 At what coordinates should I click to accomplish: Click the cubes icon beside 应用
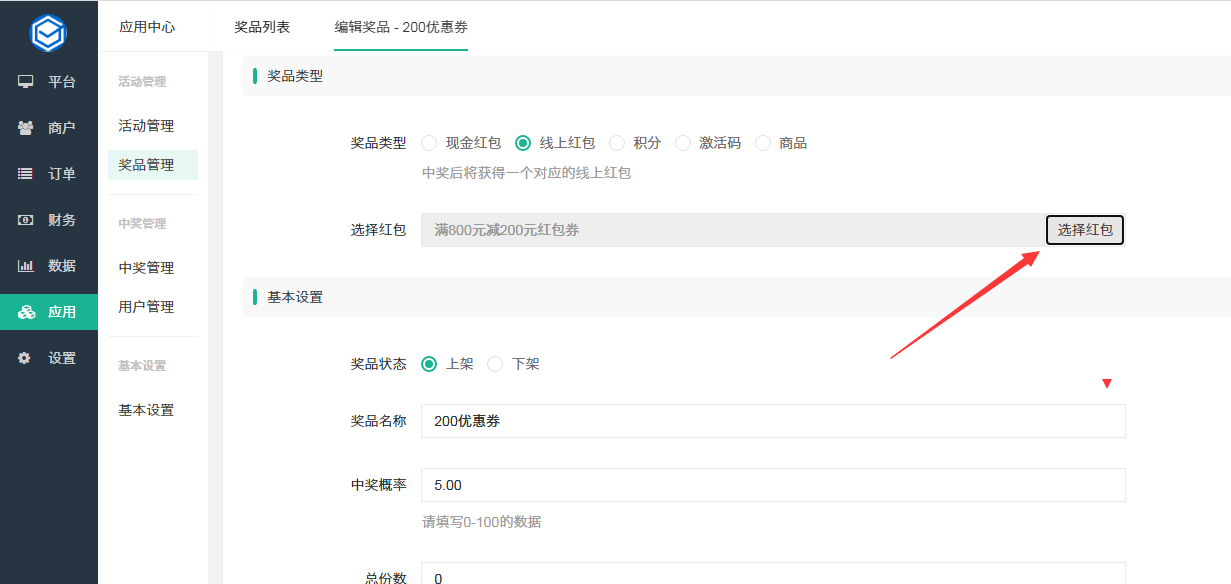[x=26, y=312]
